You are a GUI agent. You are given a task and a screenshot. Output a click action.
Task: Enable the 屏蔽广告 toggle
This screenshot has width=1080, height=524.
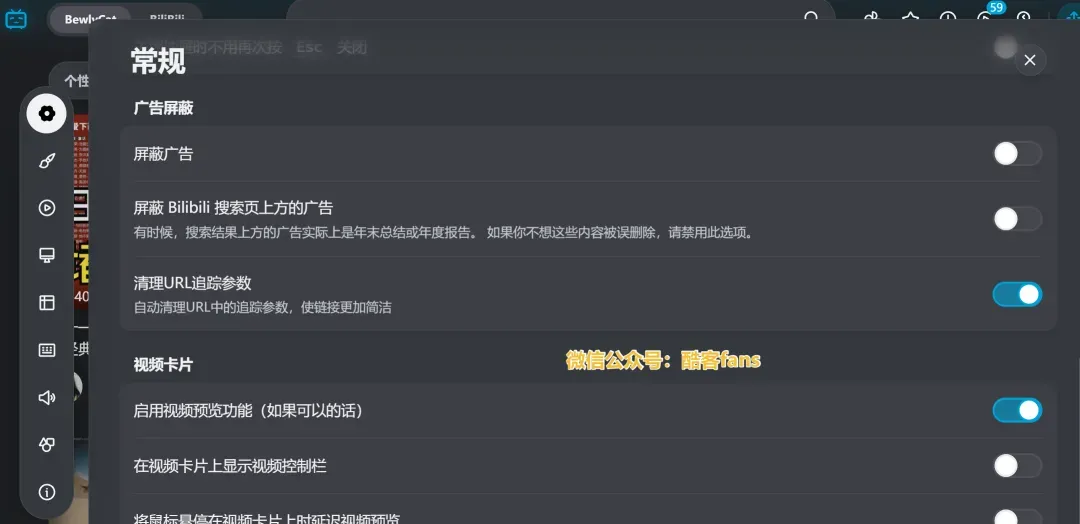[1017, 154]
